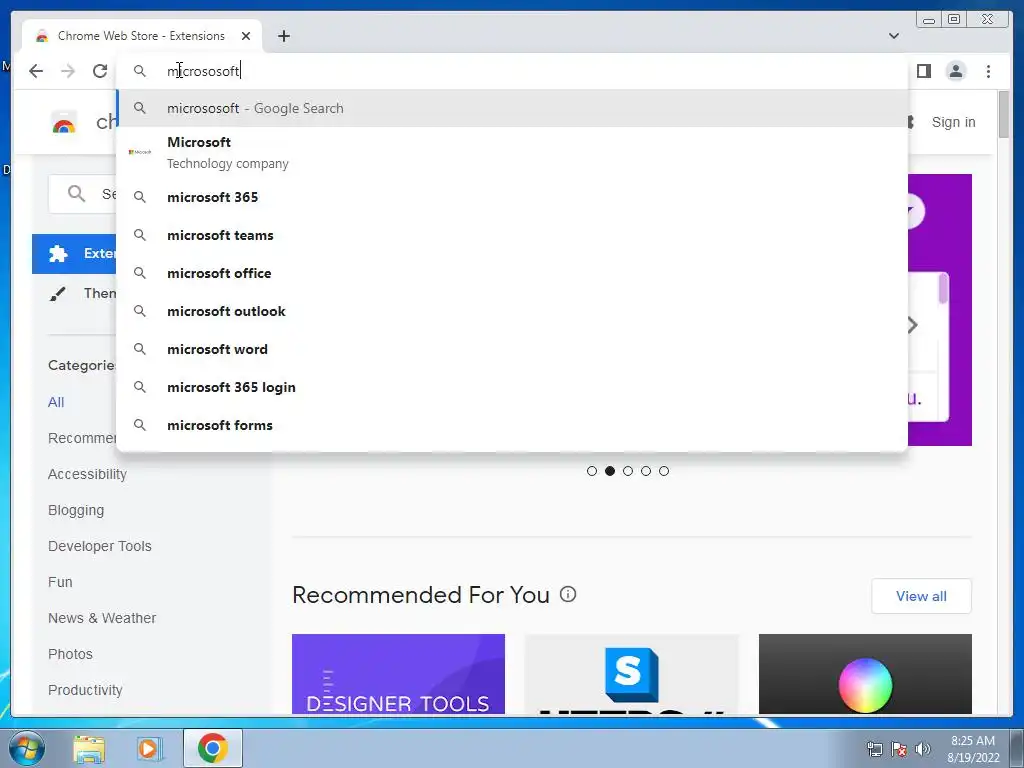Click the Web Store settings gear
1024x768 pixels.
(910, 122)
